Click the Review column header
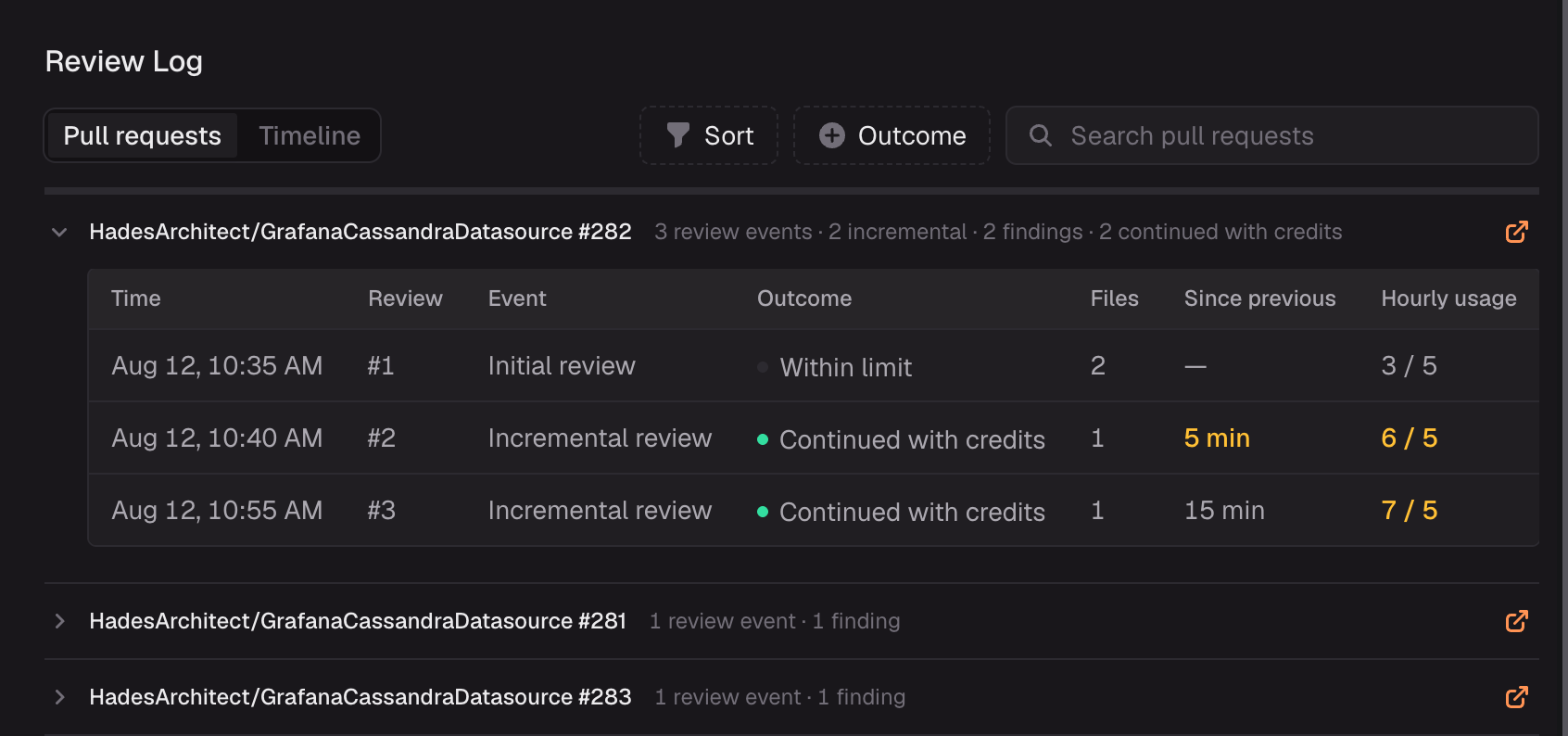 [x=405, y=298]
